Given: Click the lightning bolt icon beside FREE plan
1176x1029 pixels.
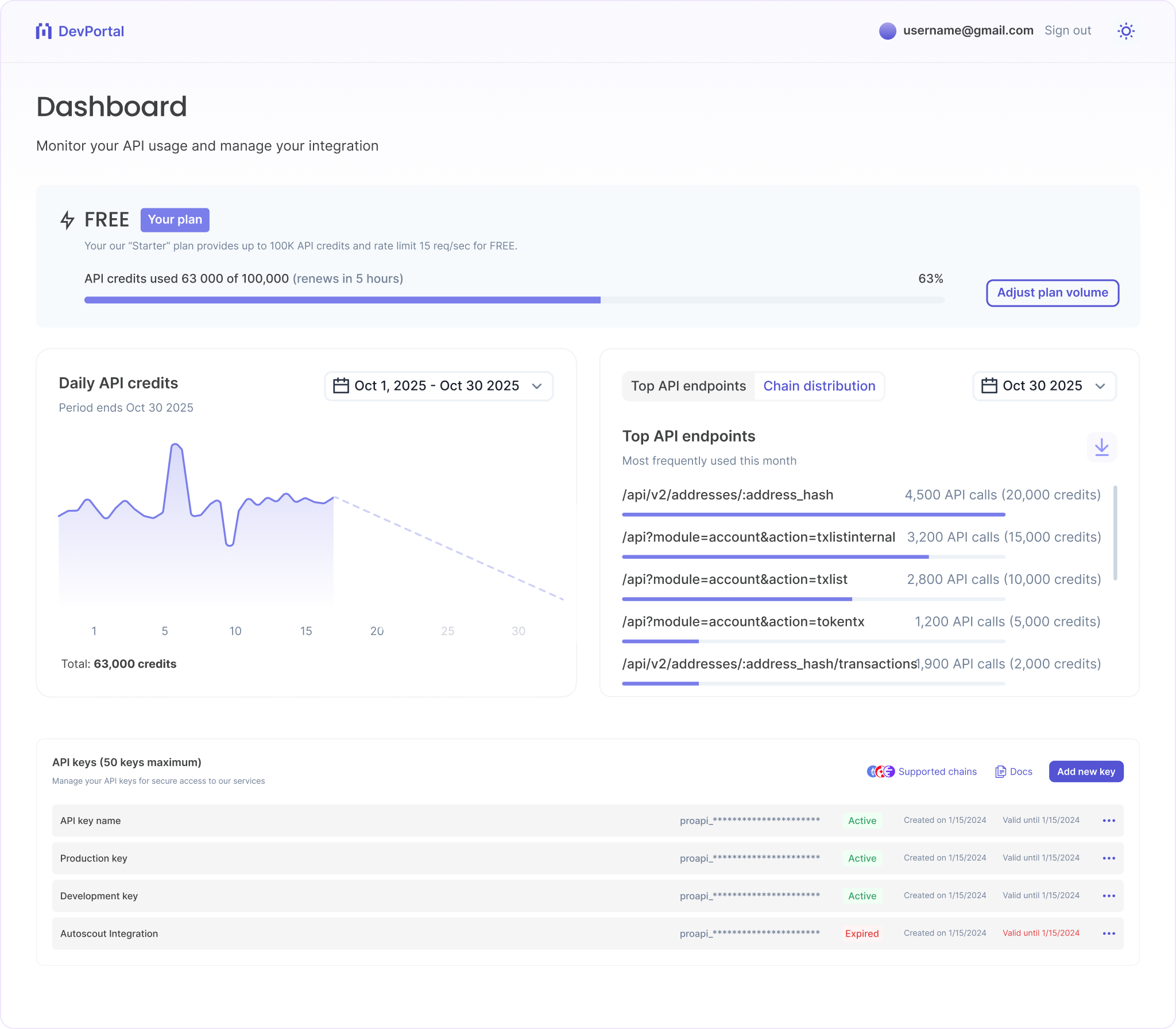Looking at the screenshot, I should pos(67,220).
